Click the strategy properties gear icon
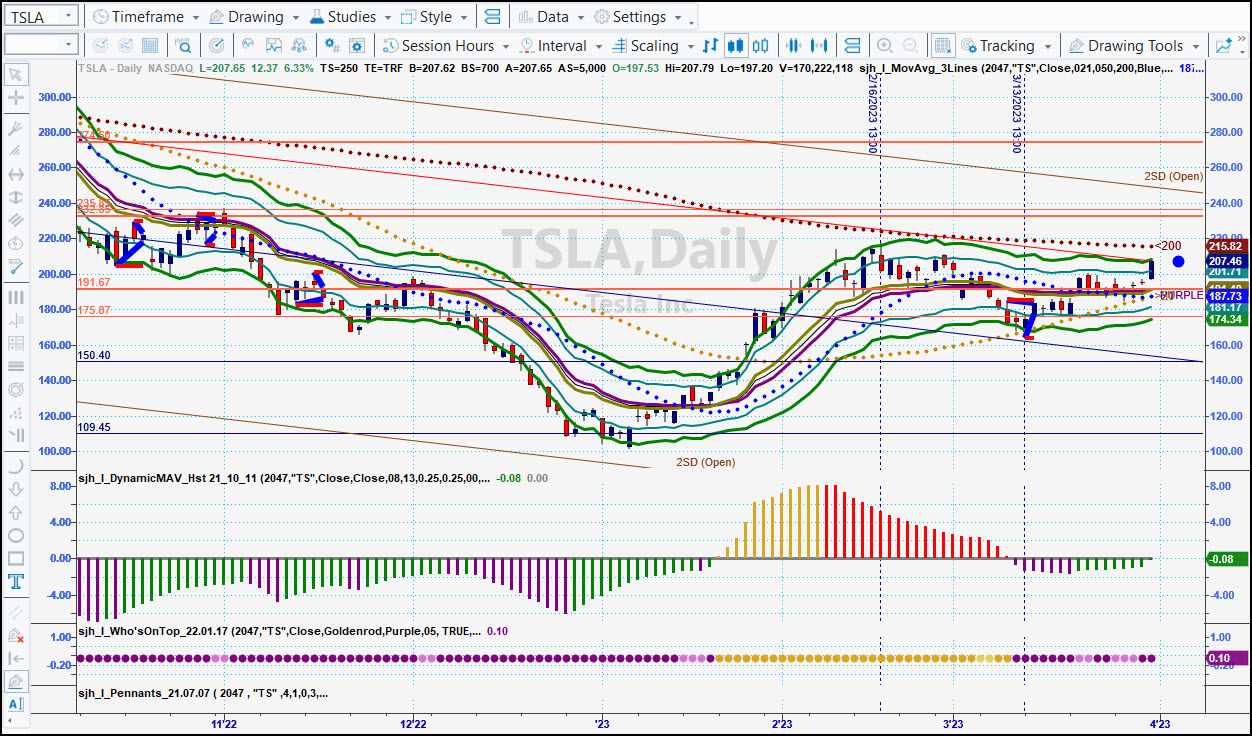 357,45
